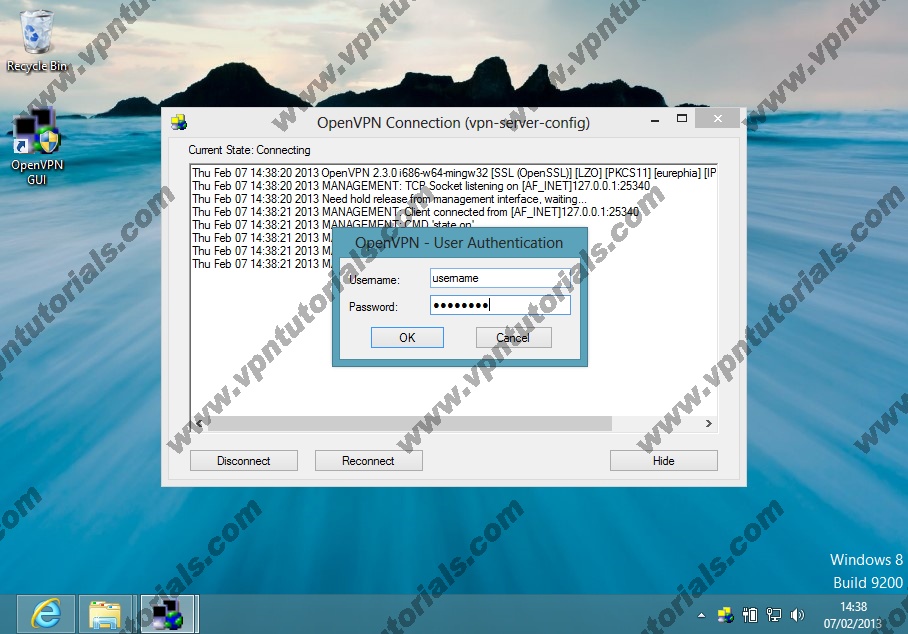Open Internet Explorer from the taskbar

pyautogui.click(x=46, y=614)
